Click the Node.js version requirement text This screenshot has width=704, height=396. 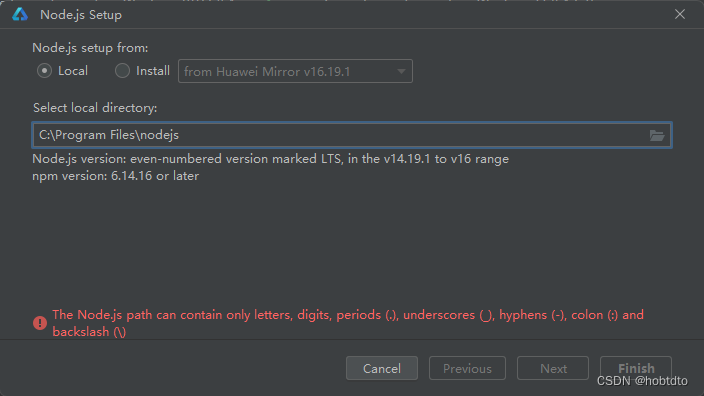point(270,159)
